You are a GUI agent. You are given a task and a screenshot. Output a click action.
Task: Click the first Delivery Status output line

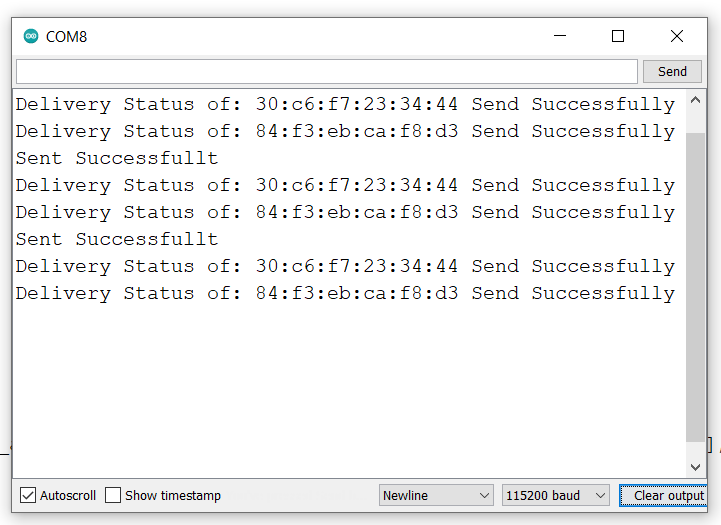click(x=345, y=104)
